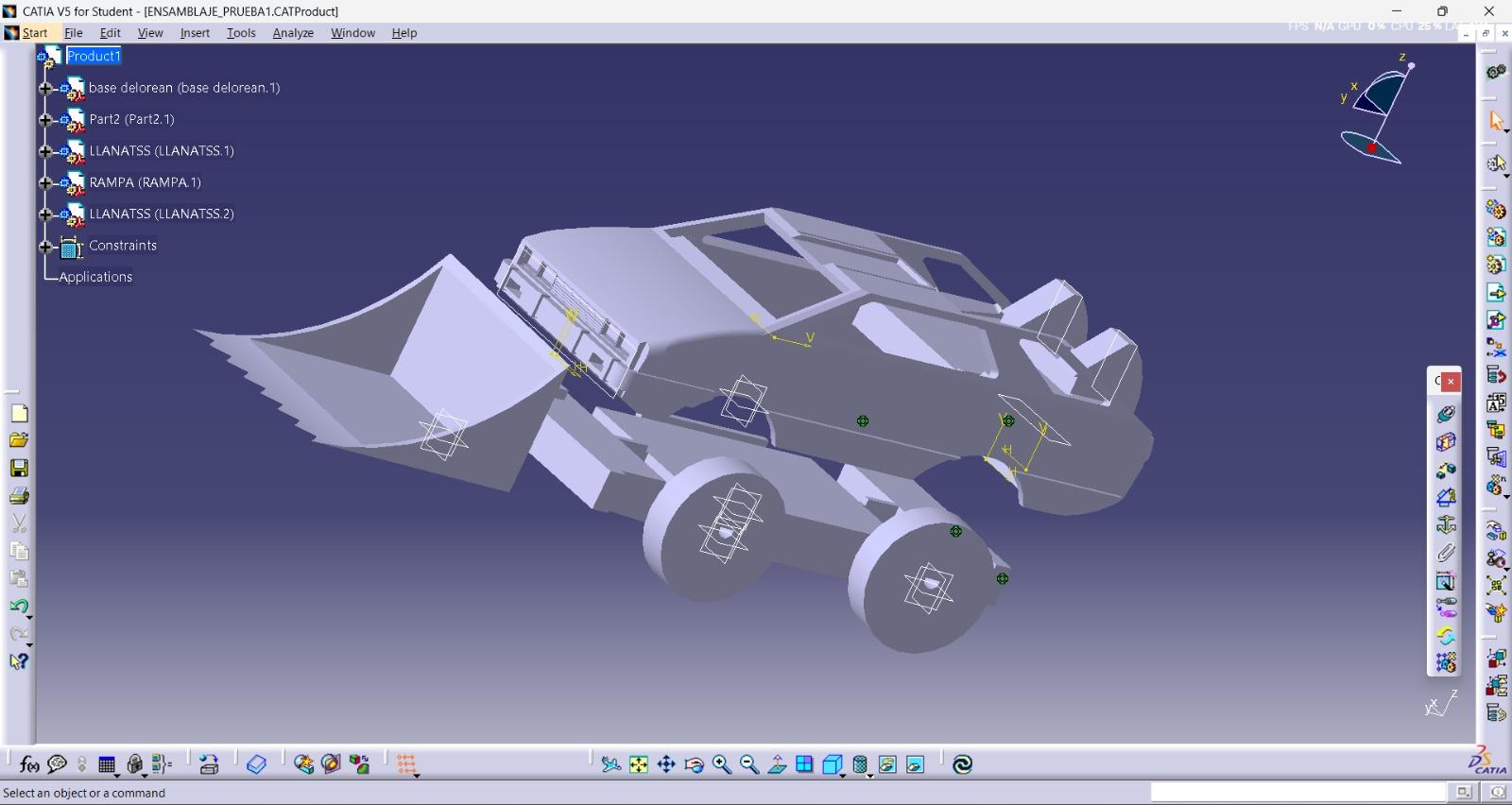Select the Applications tree entry
Viewport: 1512px width, 805px height.
coord(95,277)
